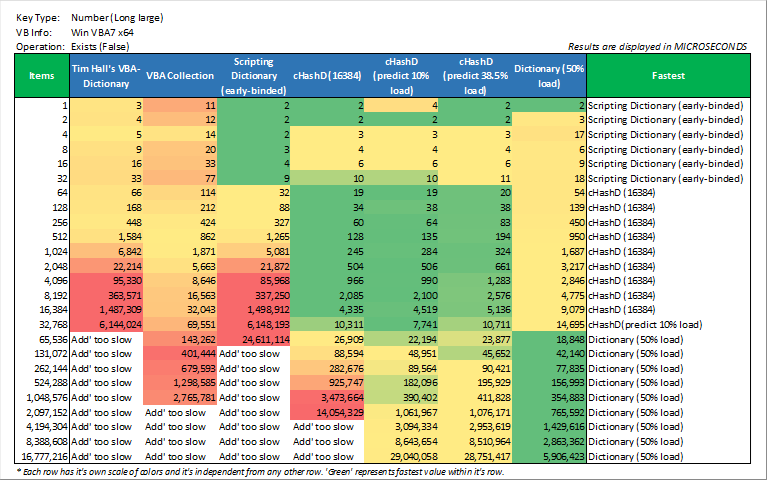767x480 pixels.
Task: Select 'cHashD (predict 38.5% load)' column header
Action: pyautogui.click(x=476, y=75)
